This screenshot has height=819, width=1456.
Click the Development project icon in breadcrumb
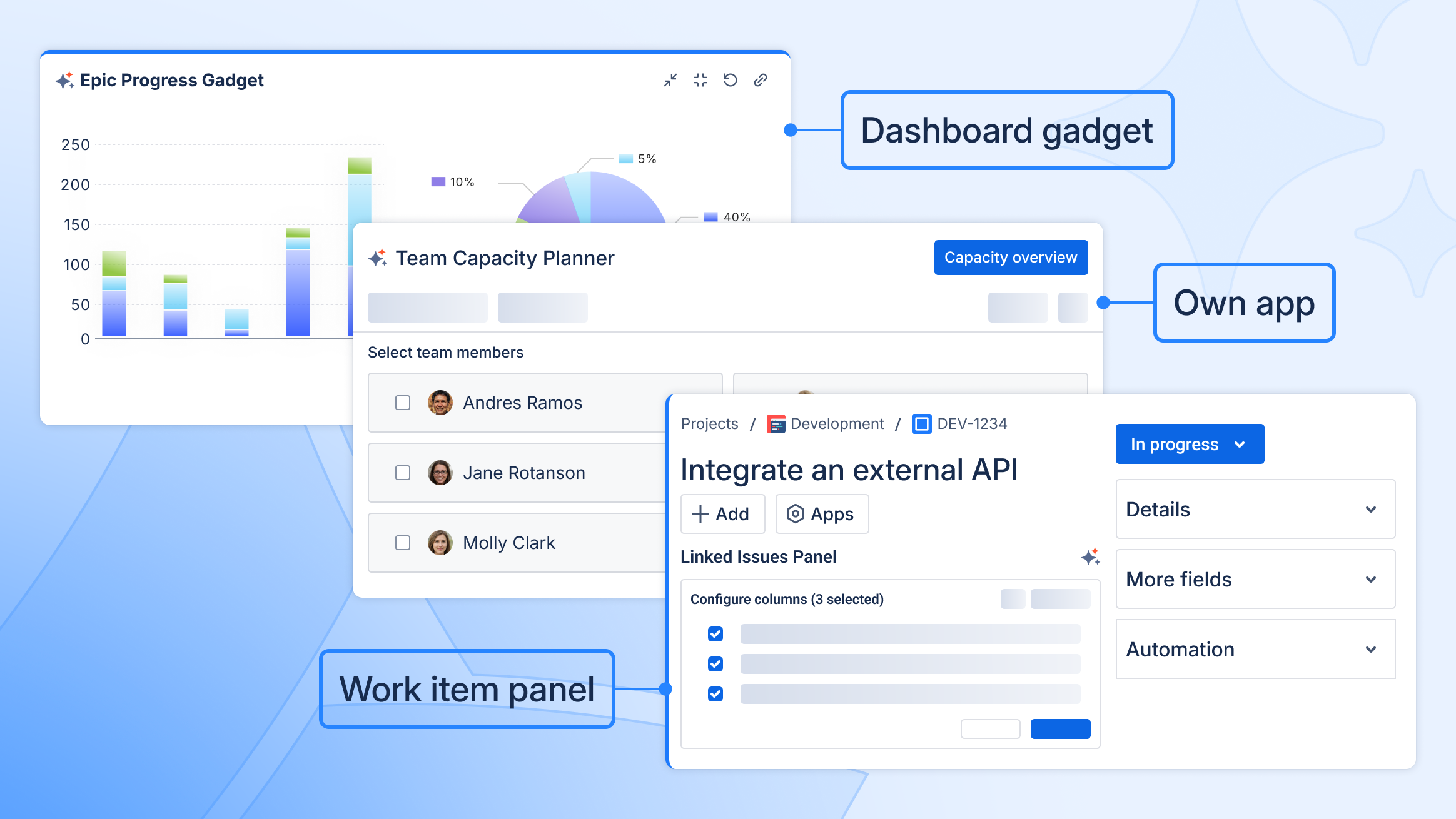coord(776,423)
